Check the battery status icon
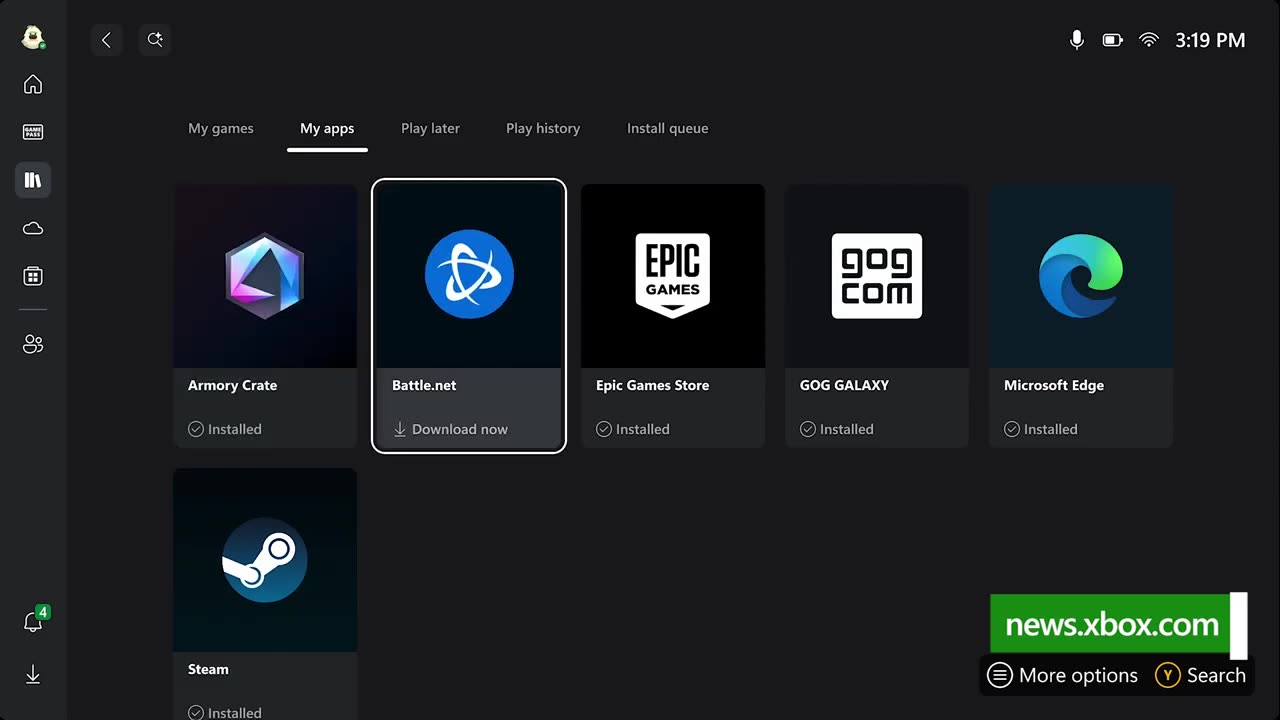This screenshot has width=1280, height=720. click(1113, 40)
